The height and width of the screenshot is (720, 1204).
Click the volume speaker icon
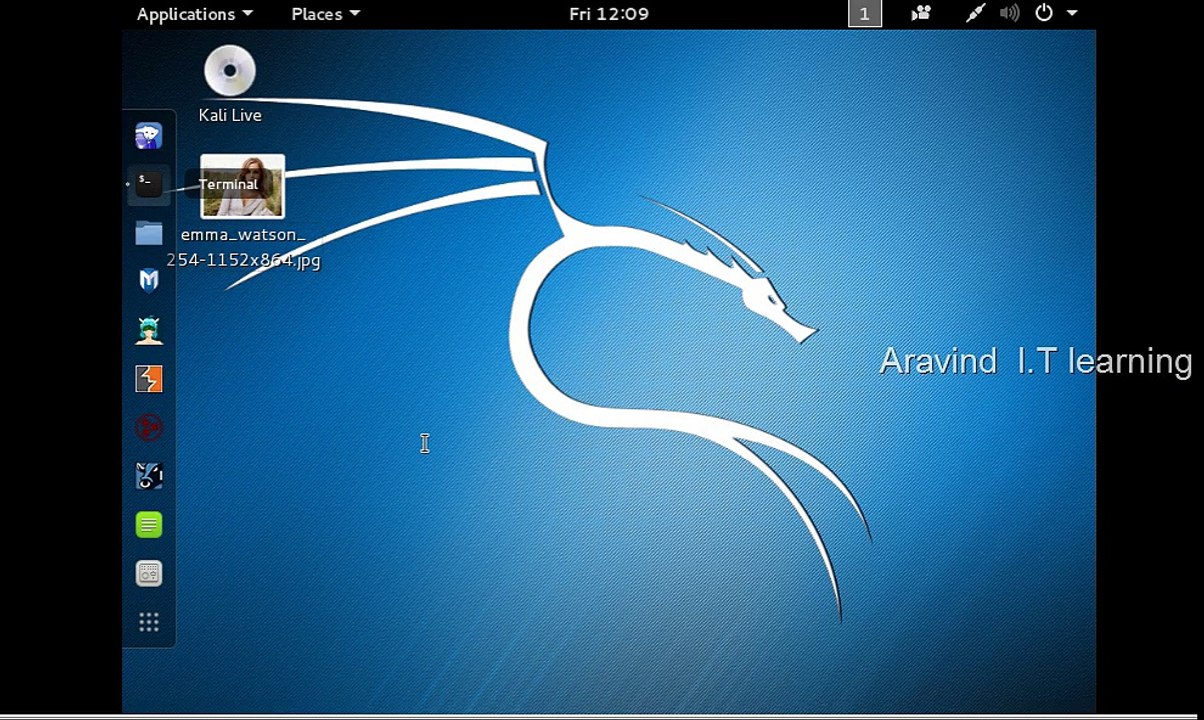point(1010,13)
